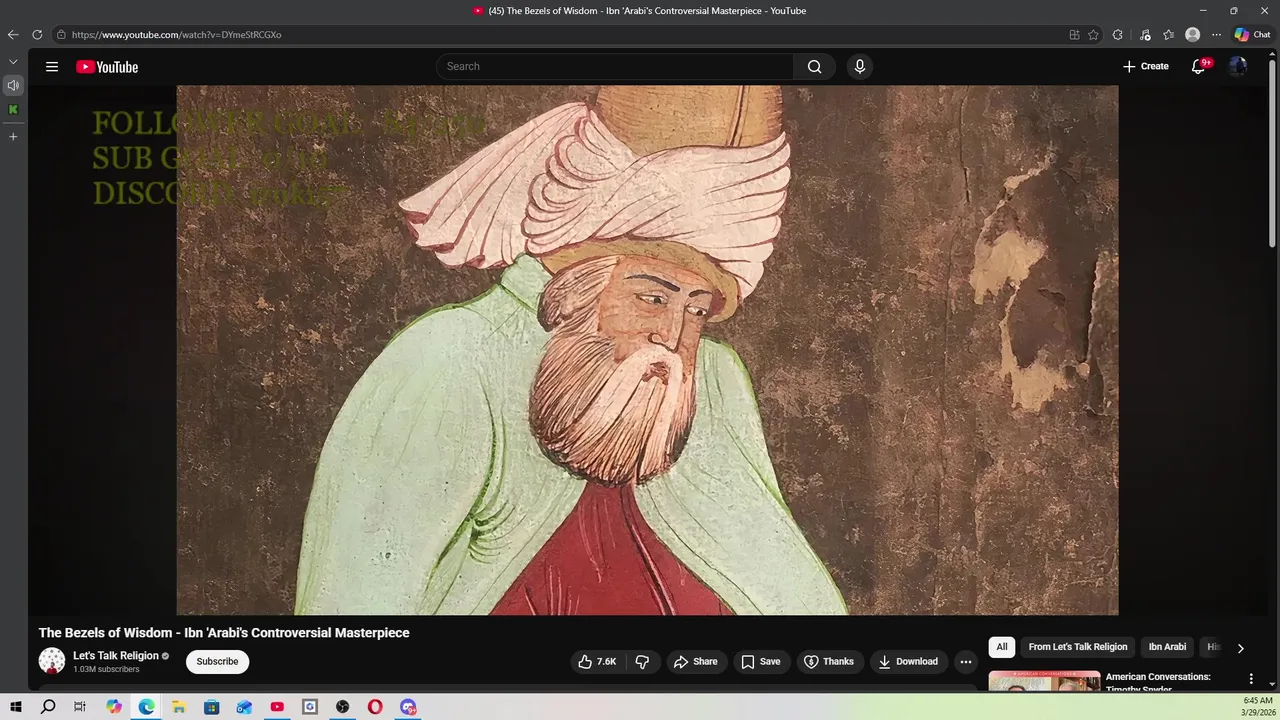The width and height of the screenshot is (1280, 720).
Task: Open new tab plus in sidebar
Action: coord(13,136)
